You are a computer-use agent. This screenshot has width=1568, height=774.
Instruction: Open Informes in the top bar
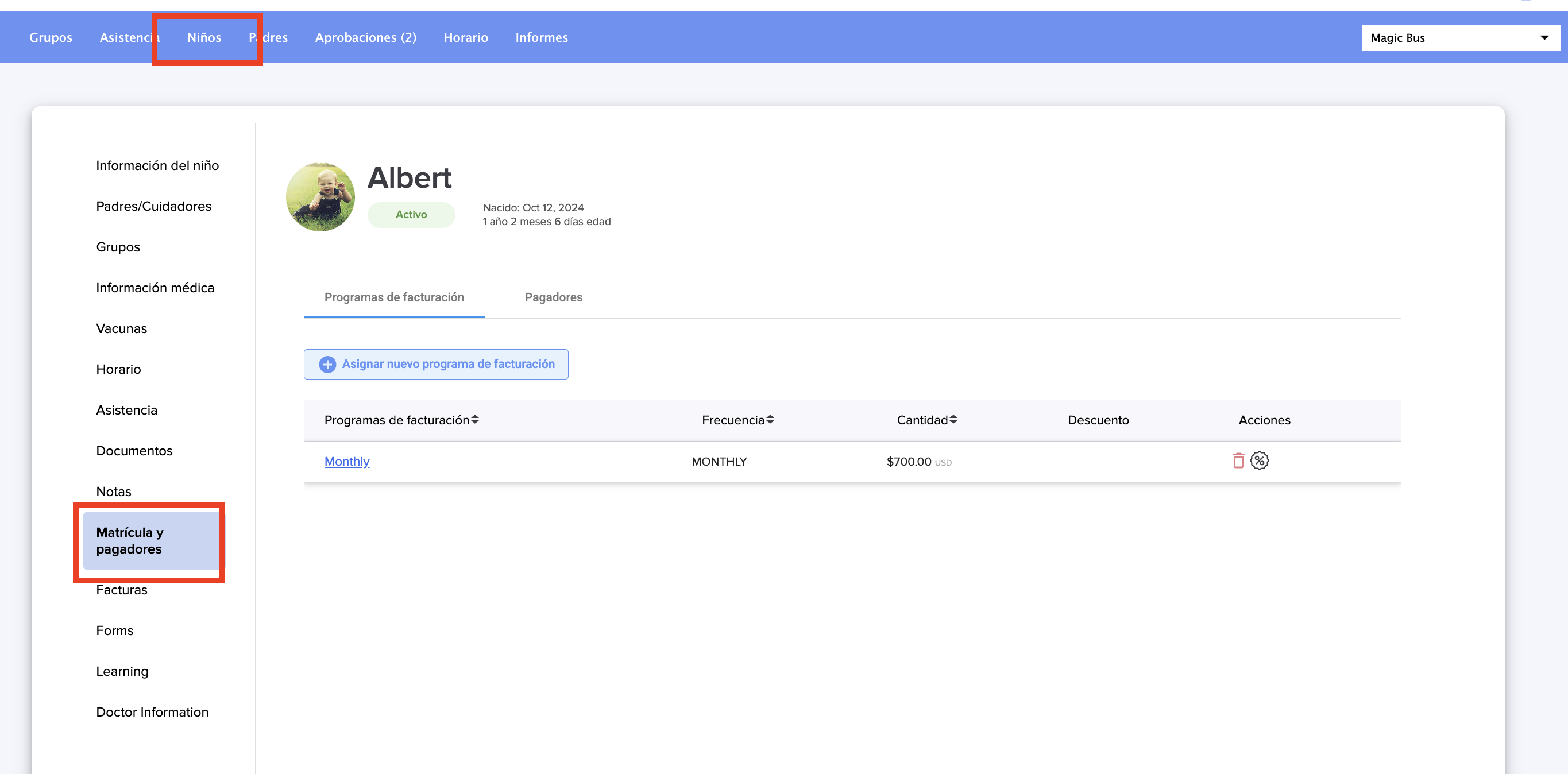(x=541, y=38)
